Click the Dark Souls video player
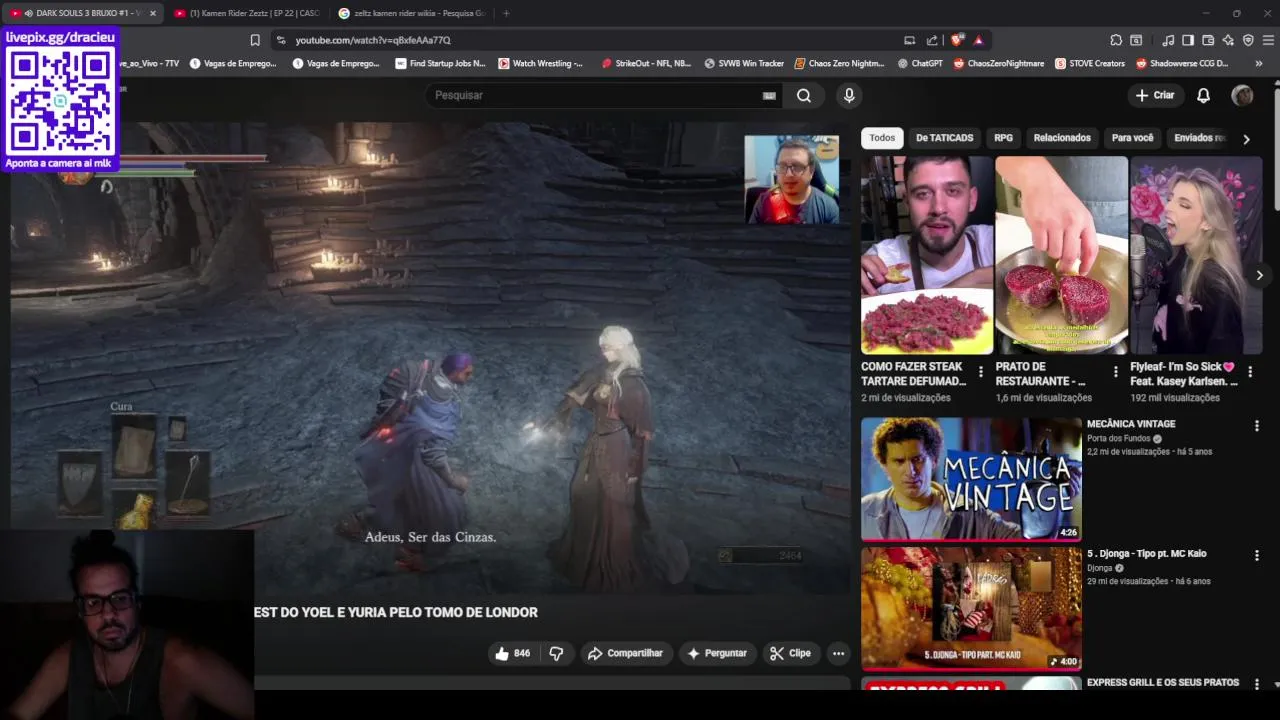1280x720 pixels. tap(430, 360)
